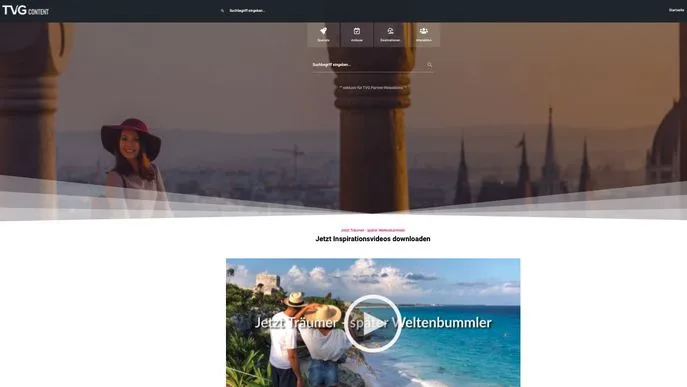
Task: Click heading 'Jetzt Inspirationsvideos downloaden'
Action: pyautogui.click(x=373, y=239)
